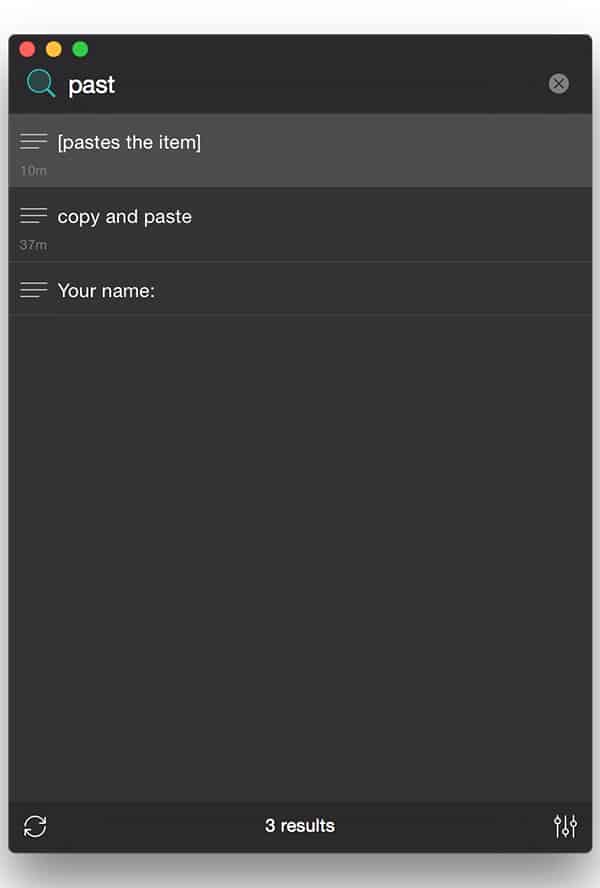This screenshot has width=600, height=888.
Task: Click the '37m' timestamp under 'copy and paste'
Action: click(x=33, y=245)
